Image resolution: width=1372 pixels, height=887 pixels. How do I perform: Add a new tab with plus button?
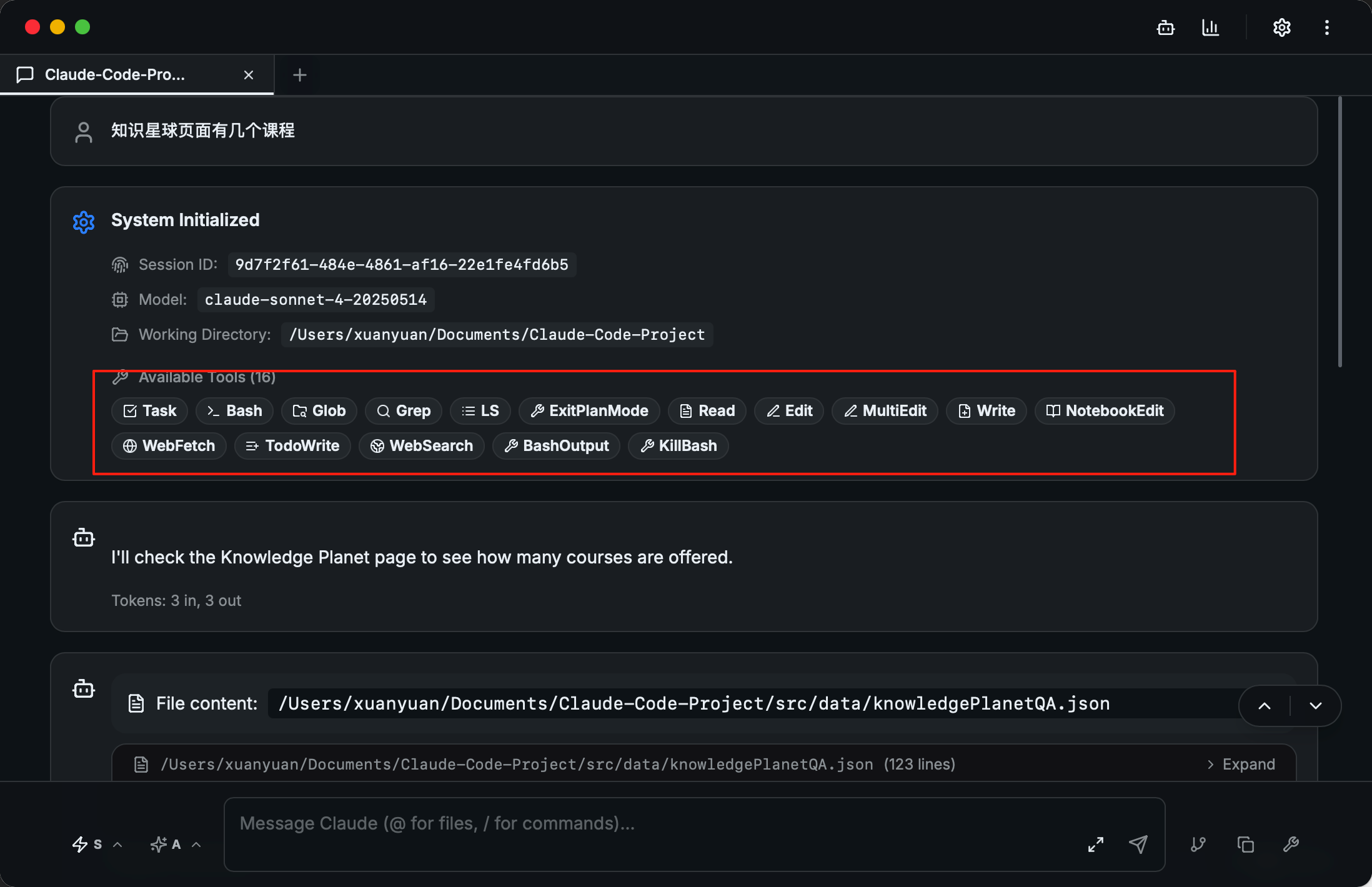(x=299, y=75)
